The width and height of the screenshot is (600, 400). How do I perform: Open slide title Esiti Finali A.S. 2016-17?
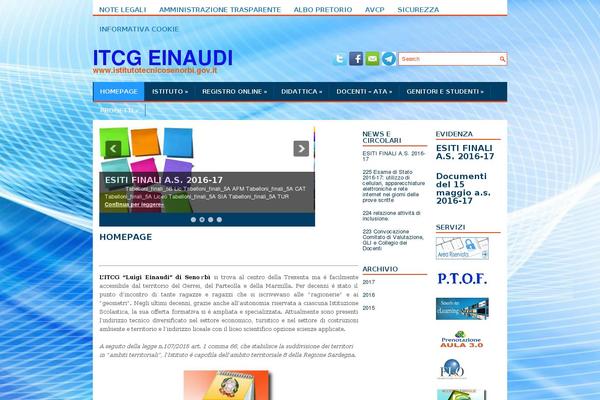coord(164,180)
